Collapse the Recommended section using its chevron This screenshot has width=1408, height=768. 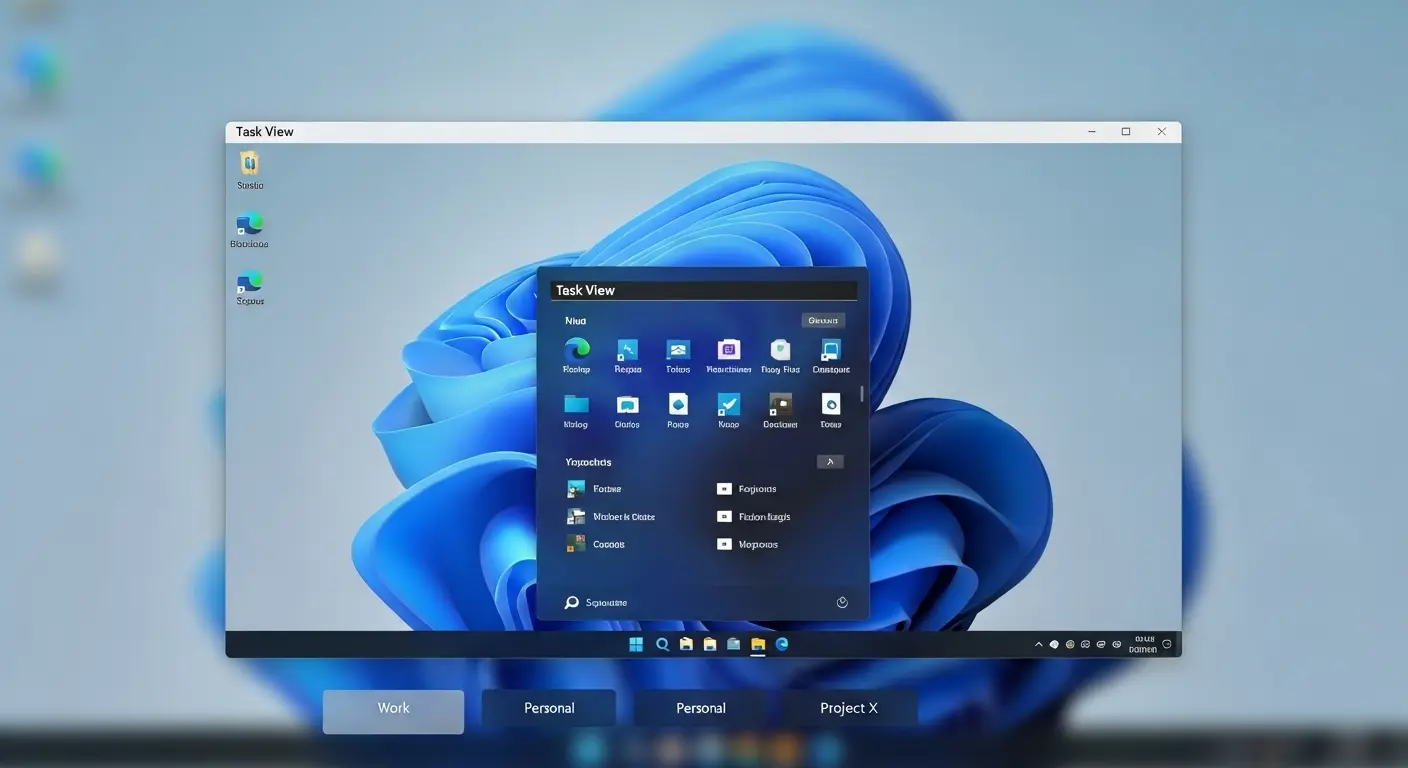(830, 461)
